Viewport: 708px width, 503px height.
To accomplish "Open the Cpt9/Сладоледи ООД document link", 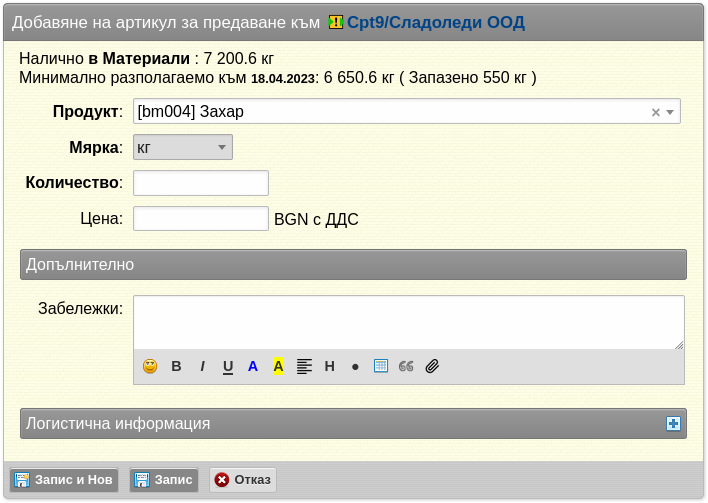I will (435, 22).
